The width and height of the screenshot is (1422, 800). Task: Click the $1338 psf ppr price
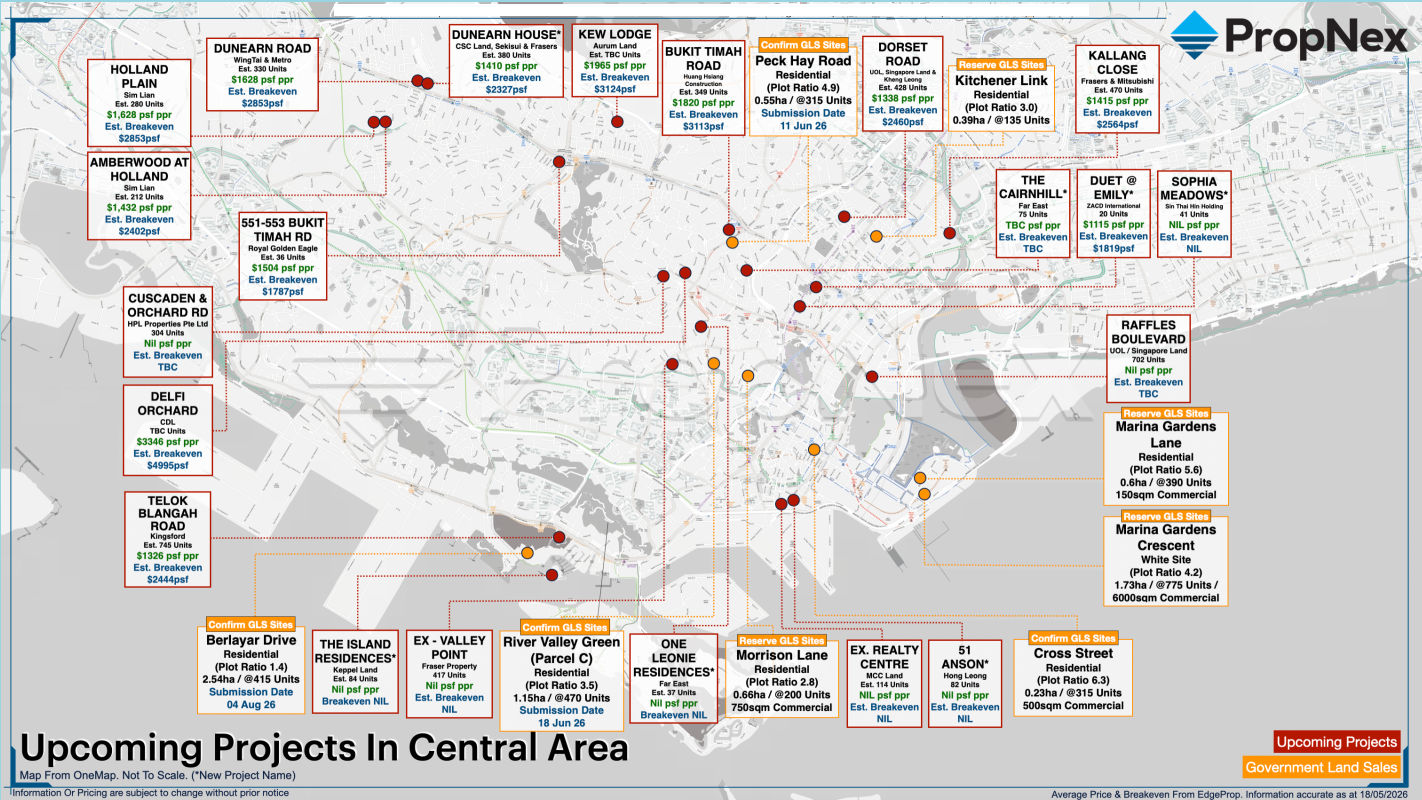pyautogui.click(x=902, y=98)
